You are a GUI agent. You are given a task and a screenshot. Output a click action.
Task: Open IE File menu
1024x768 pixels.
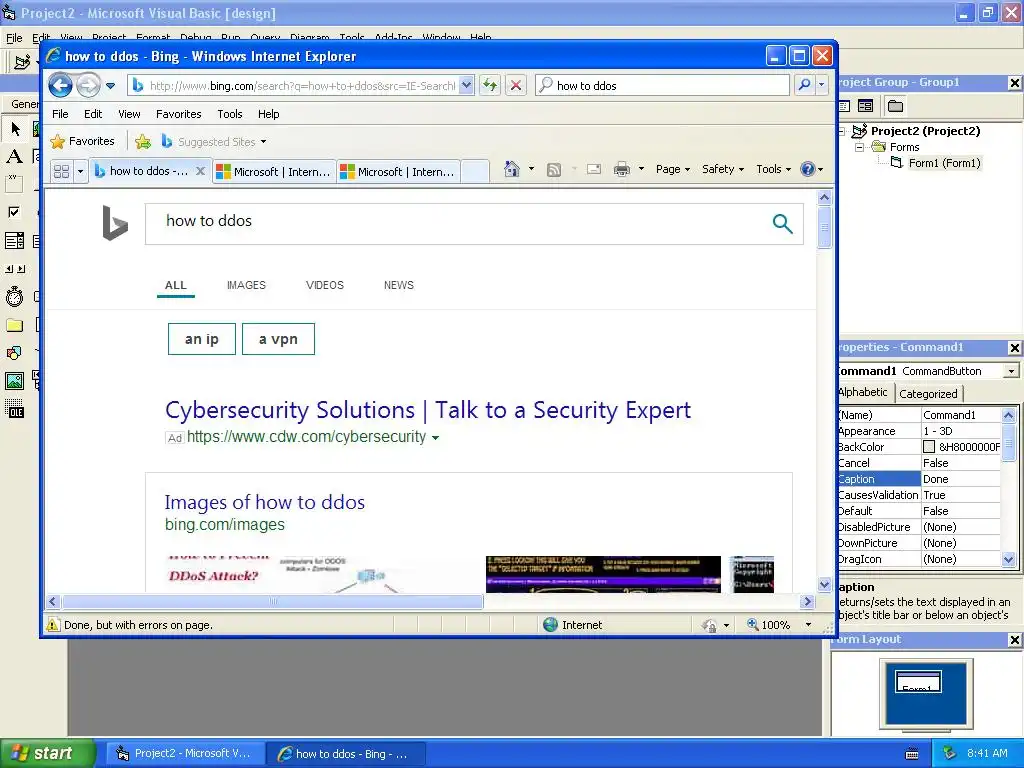pos(60,114)
